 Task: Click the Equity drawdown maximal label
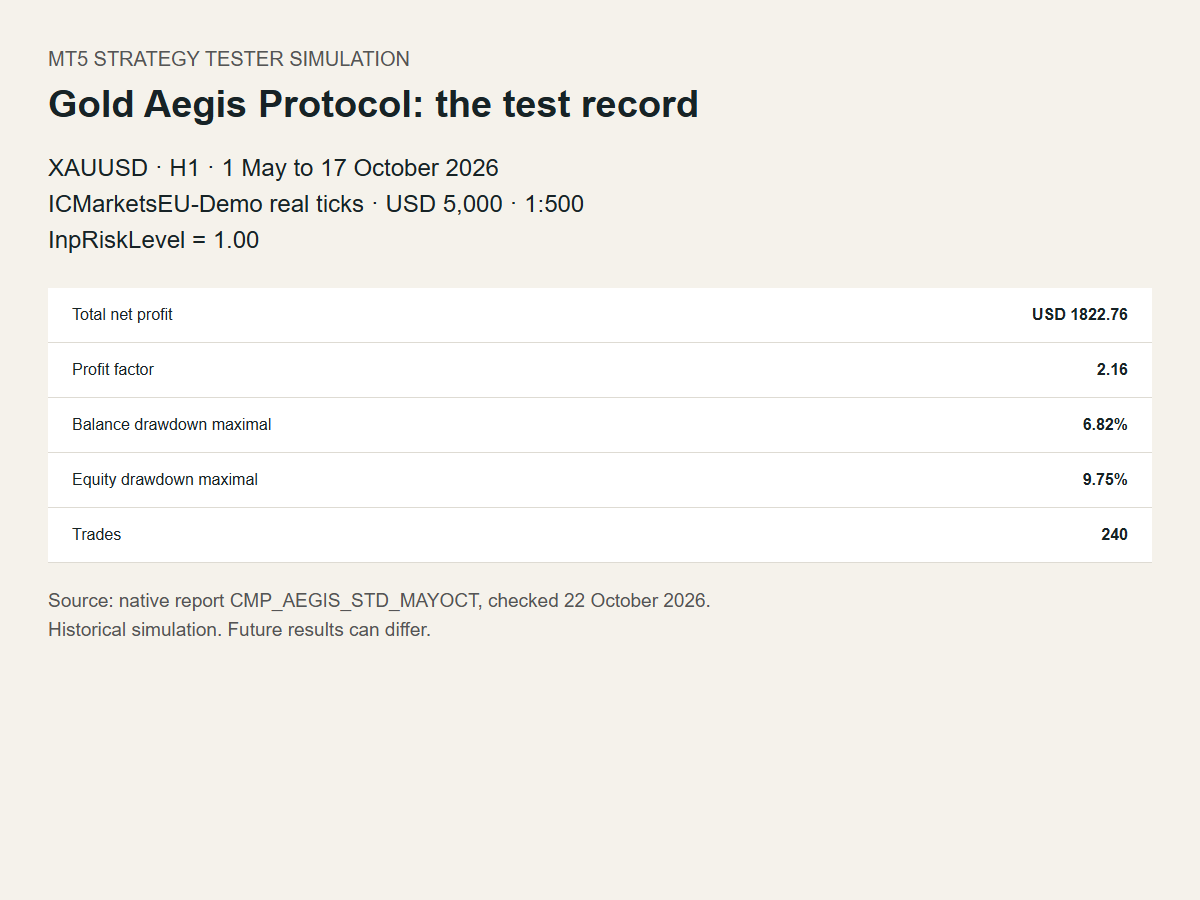click(x=165, y=480)
